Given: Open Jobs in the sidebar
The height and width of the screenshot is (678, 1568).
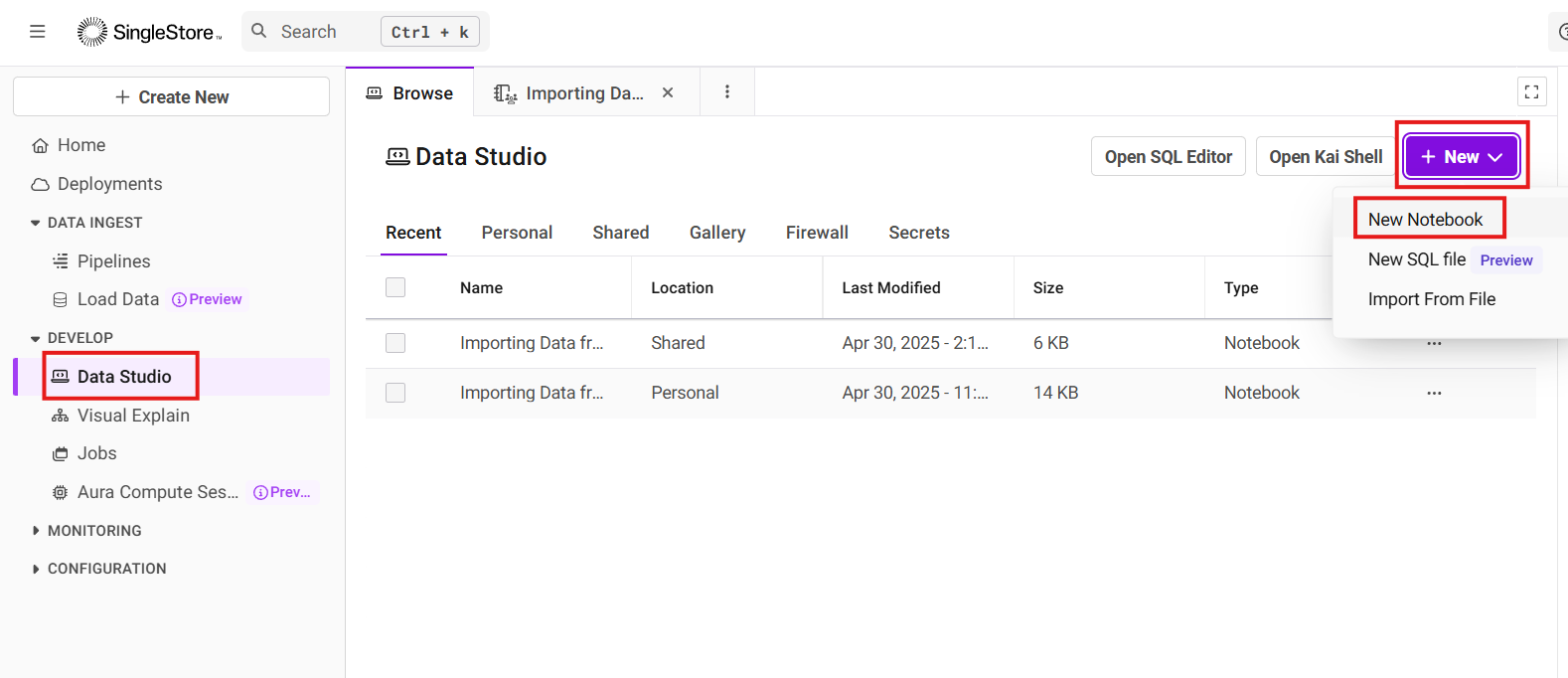Looking at the screenshot, I should (96, 453).
